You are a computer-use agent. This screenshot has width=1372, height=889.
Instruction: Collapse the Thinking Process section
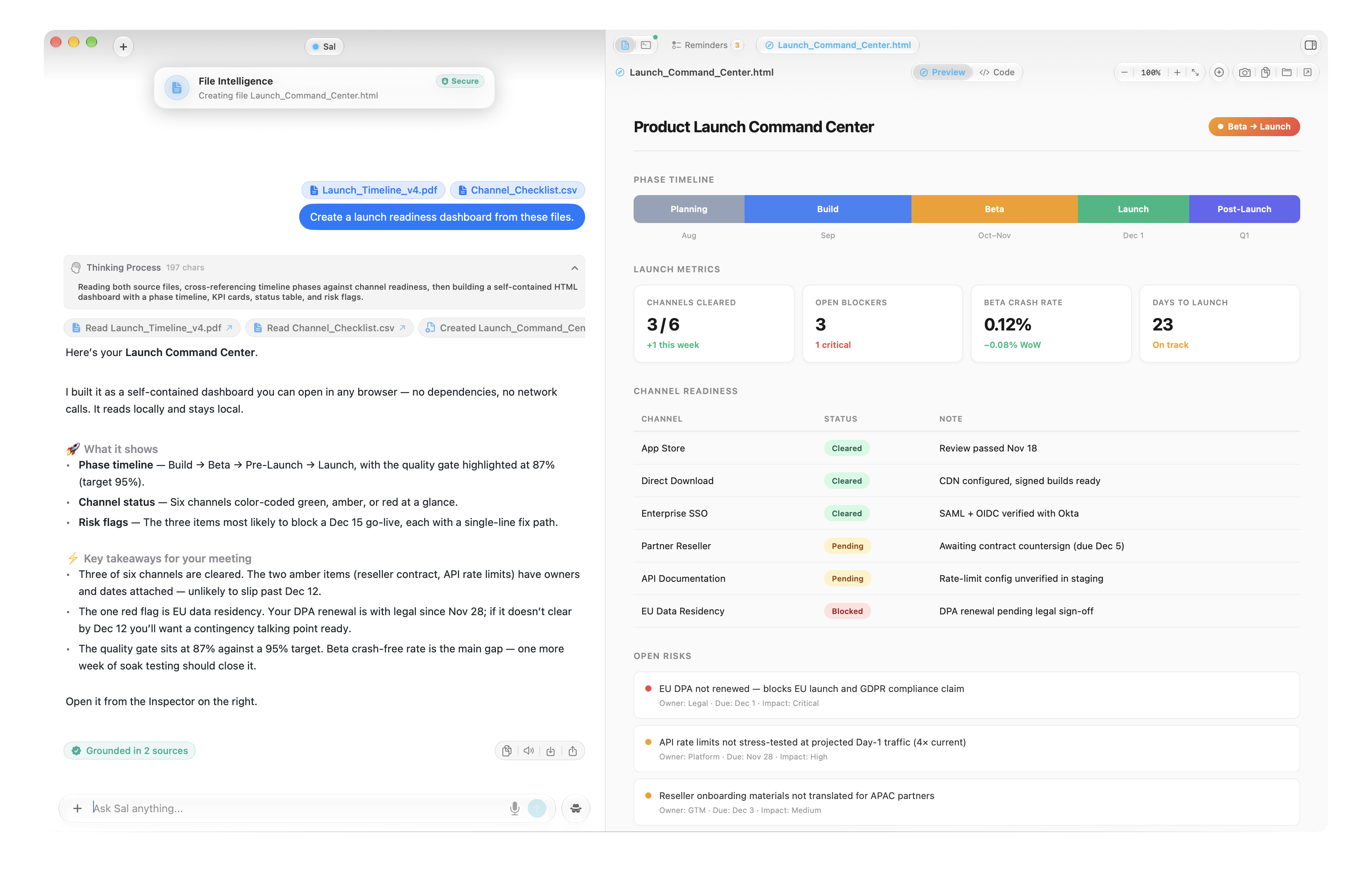[574, 268]
